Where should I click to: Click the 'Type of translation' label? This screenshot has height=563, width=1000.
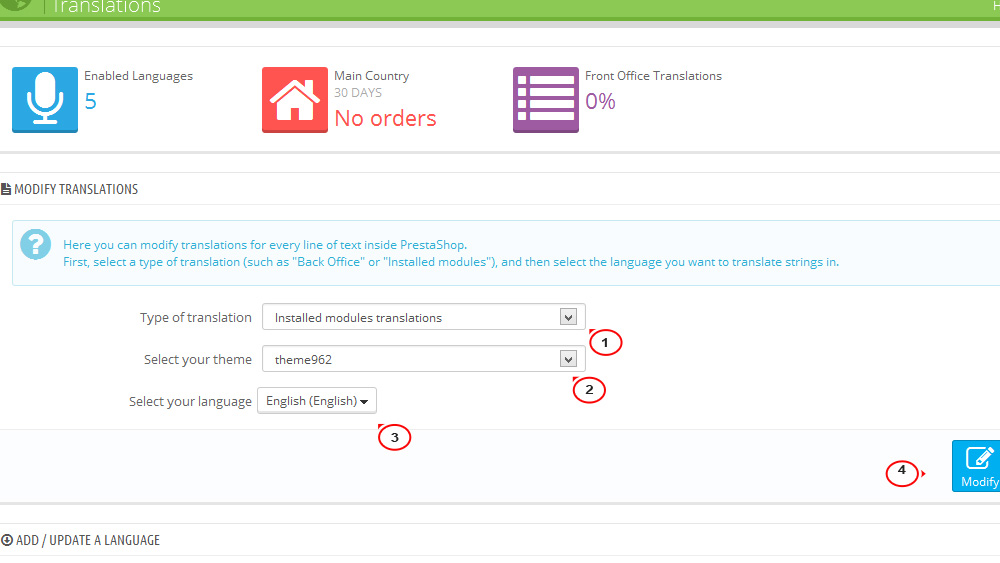tap(196, 318)
